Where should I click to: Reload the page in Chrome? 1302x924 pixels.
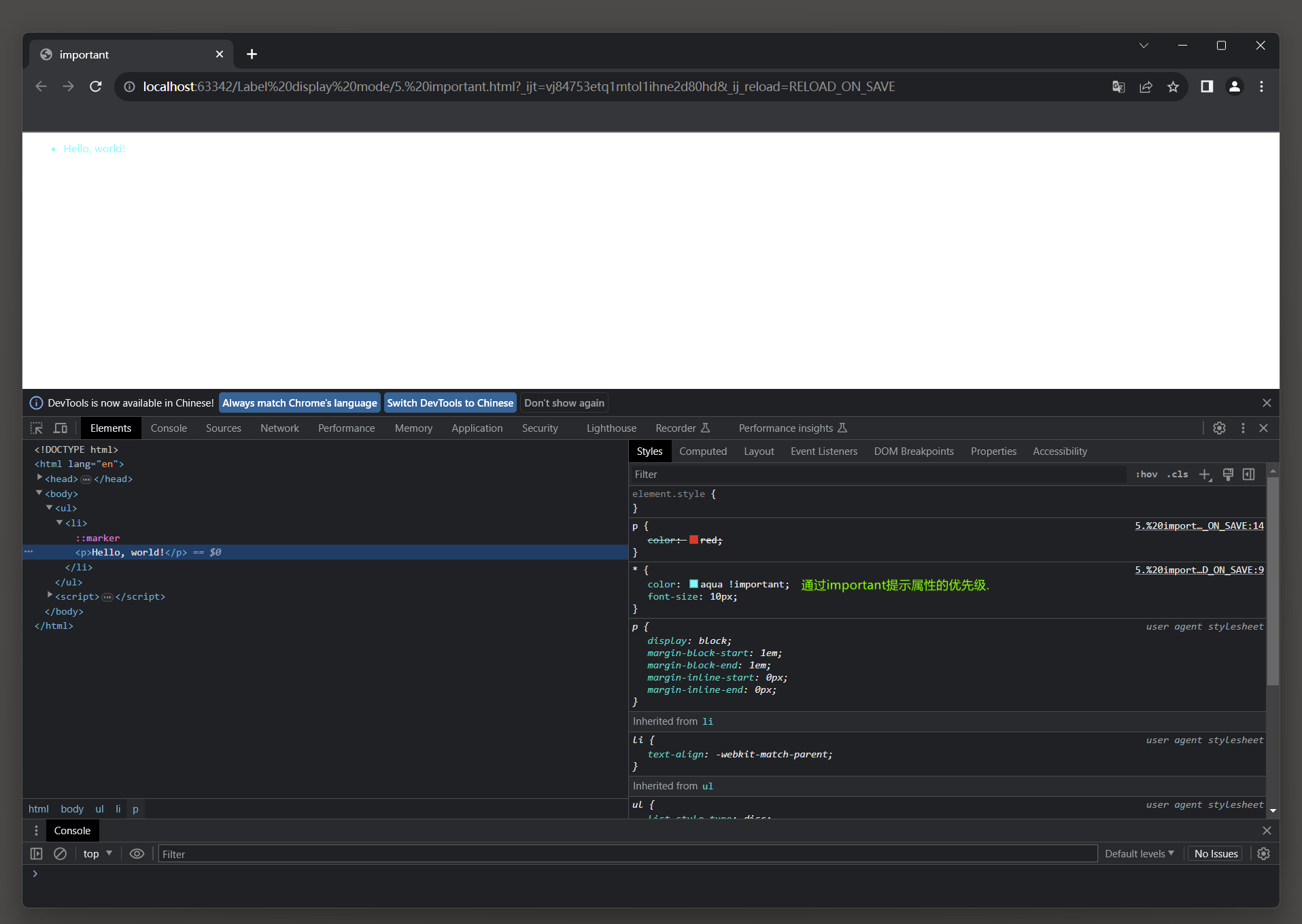[x=96, y=86]
